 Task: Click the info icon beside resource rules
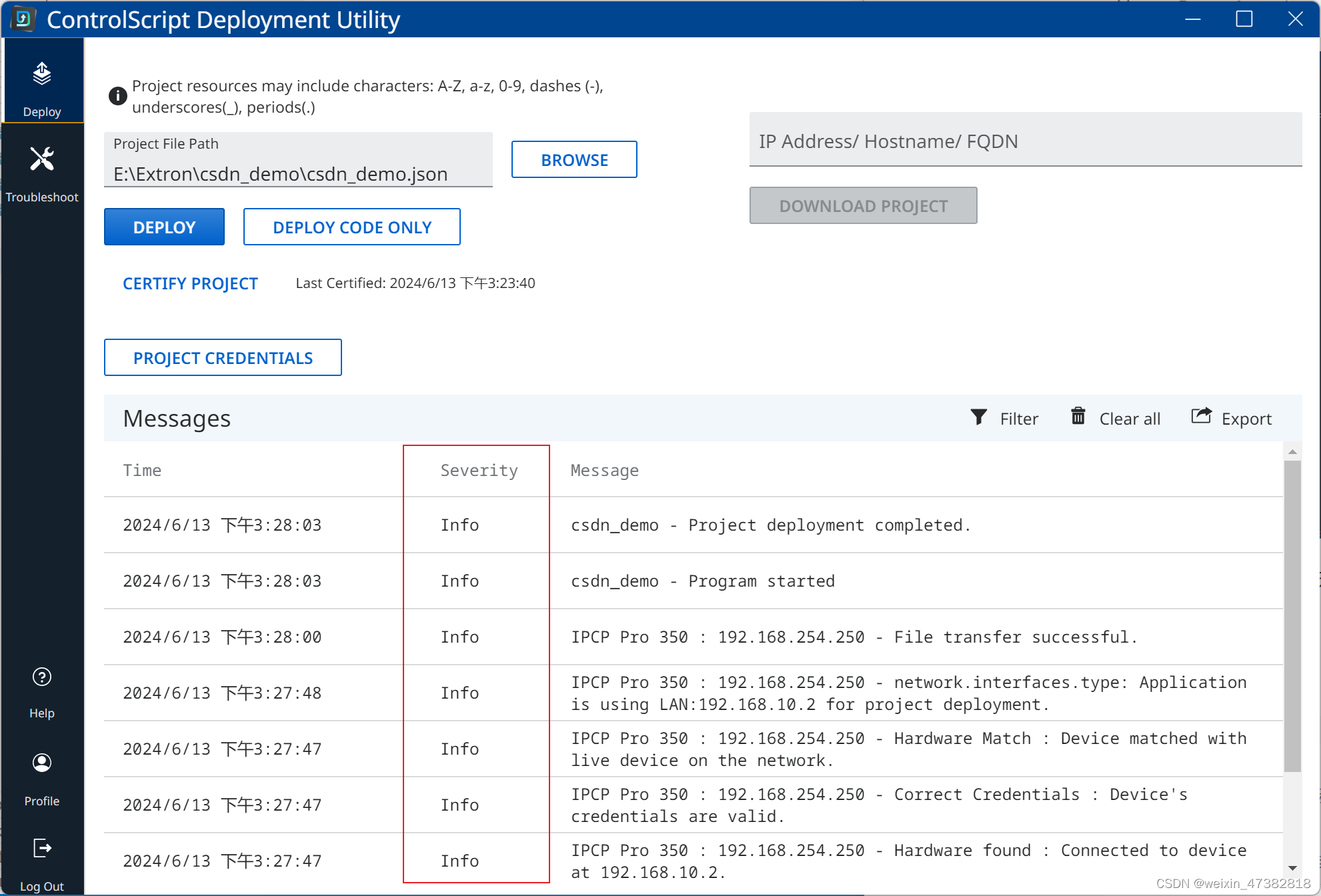[x=117, y=96]
